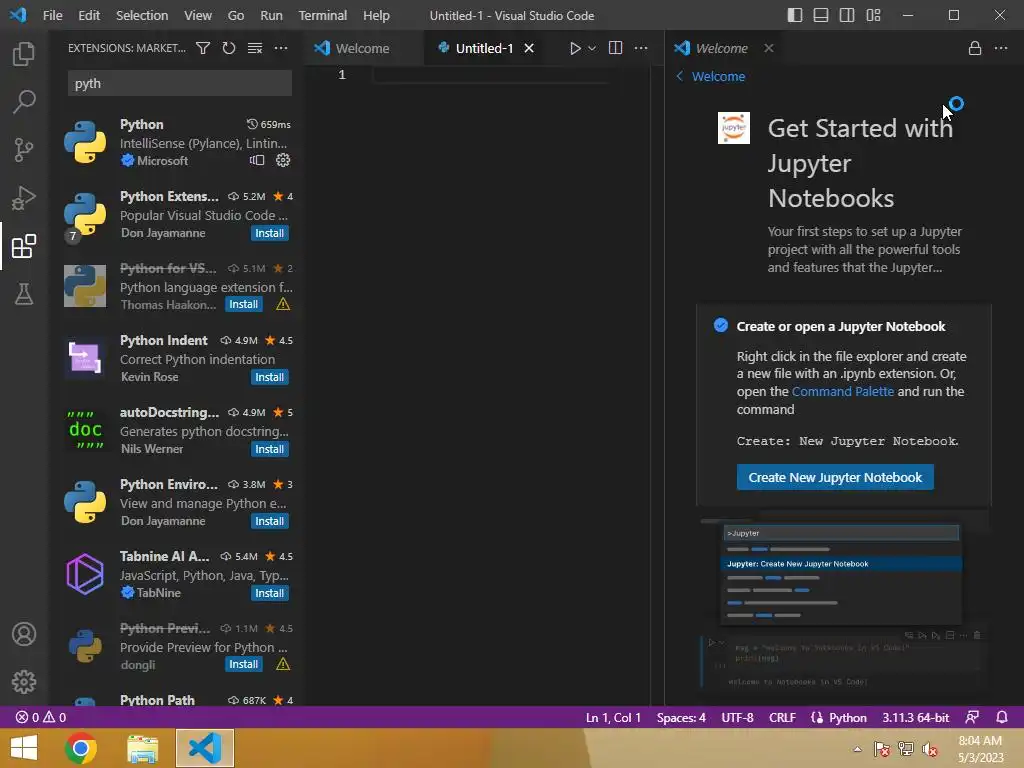Viewport: 1024px width, 768px height.
Task: Close the right Welcome tab
Action: click(x=769, y=48)
